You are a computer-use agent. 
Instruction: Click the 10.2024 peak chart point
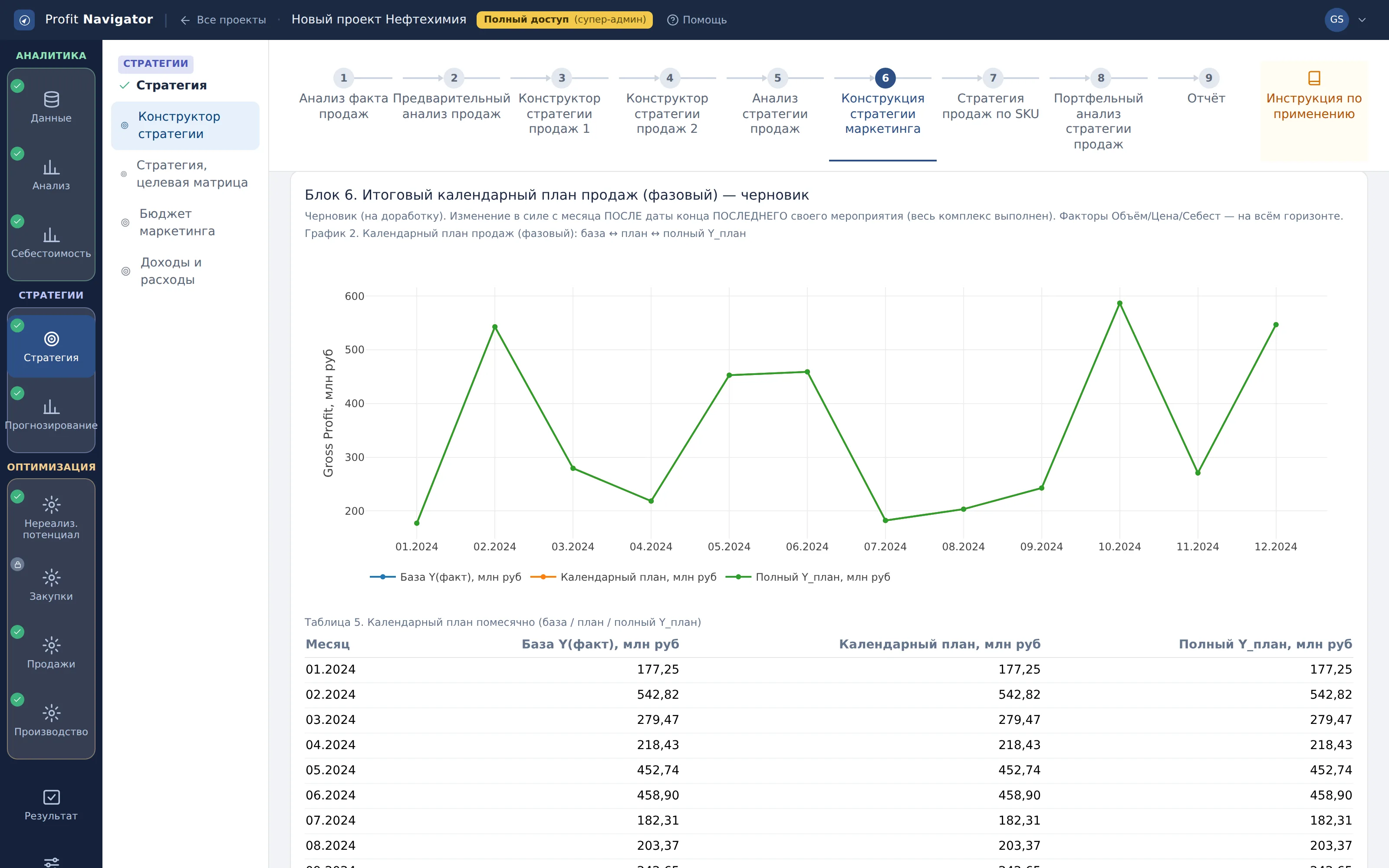coord(1119,303)
